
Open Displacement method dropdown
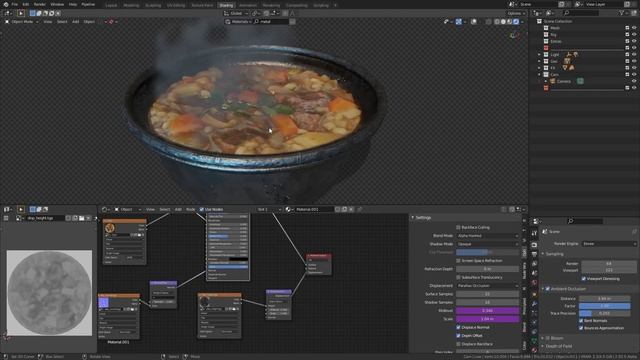point(487,286)
